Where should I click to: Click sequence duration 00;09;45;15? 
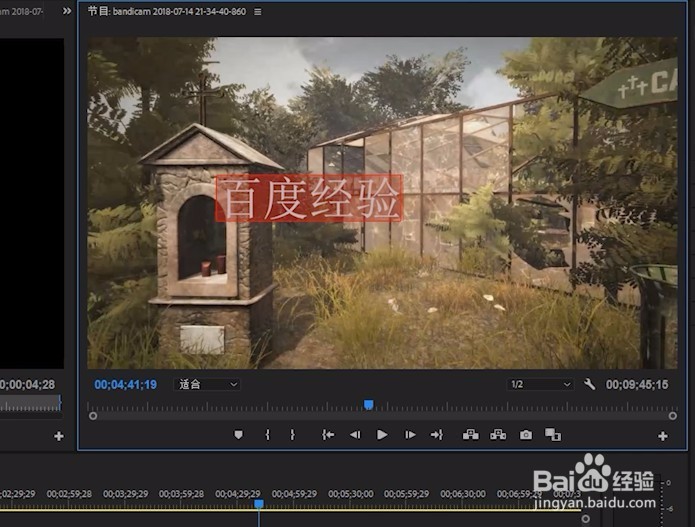coord(637,384)
